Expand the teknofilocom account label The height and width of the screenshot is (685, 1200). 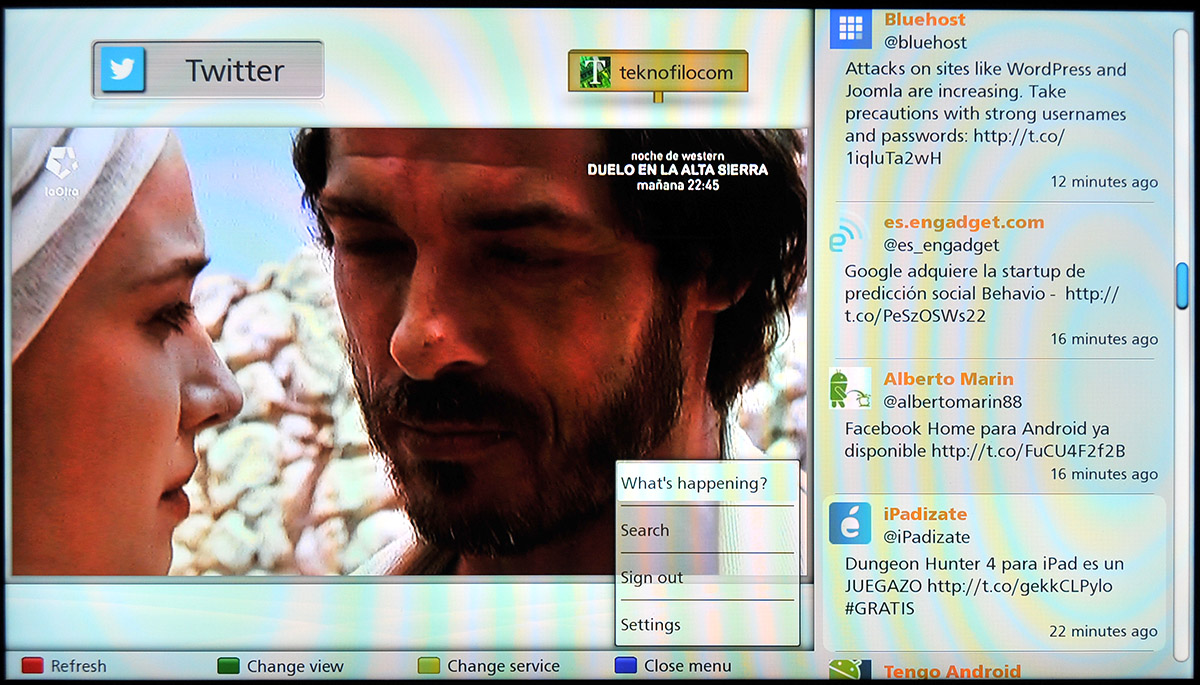tap(675, 72)
